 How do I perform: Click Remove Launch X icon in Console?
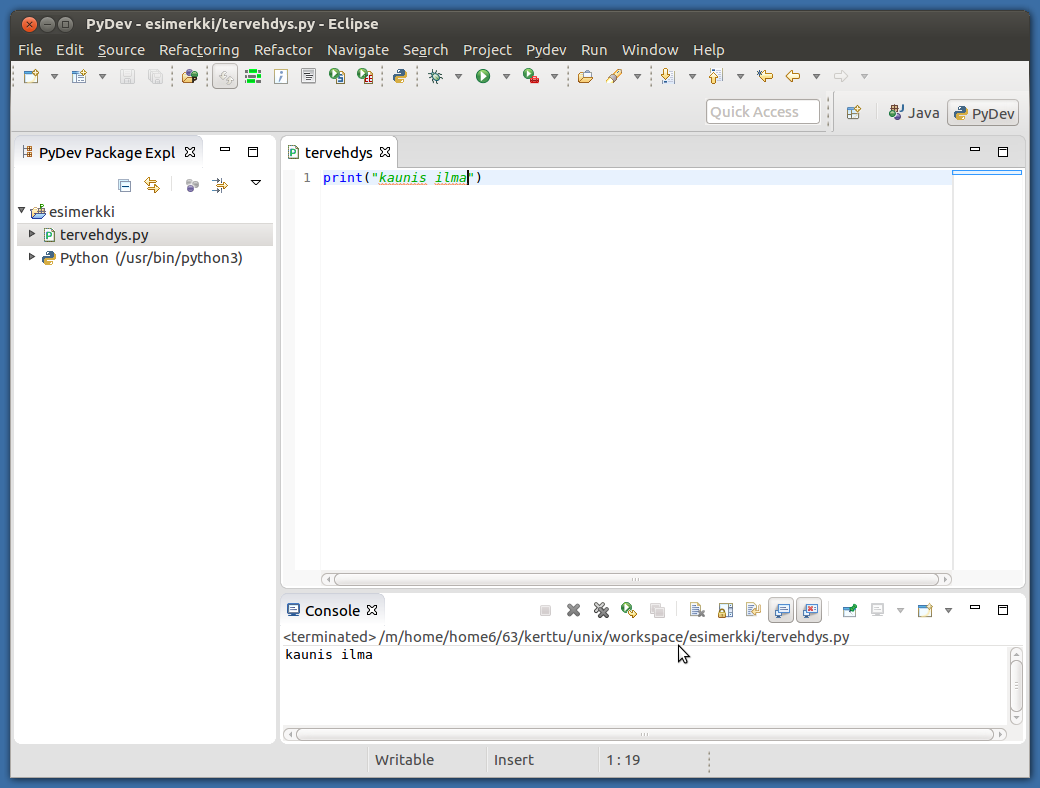click(573, 610)
